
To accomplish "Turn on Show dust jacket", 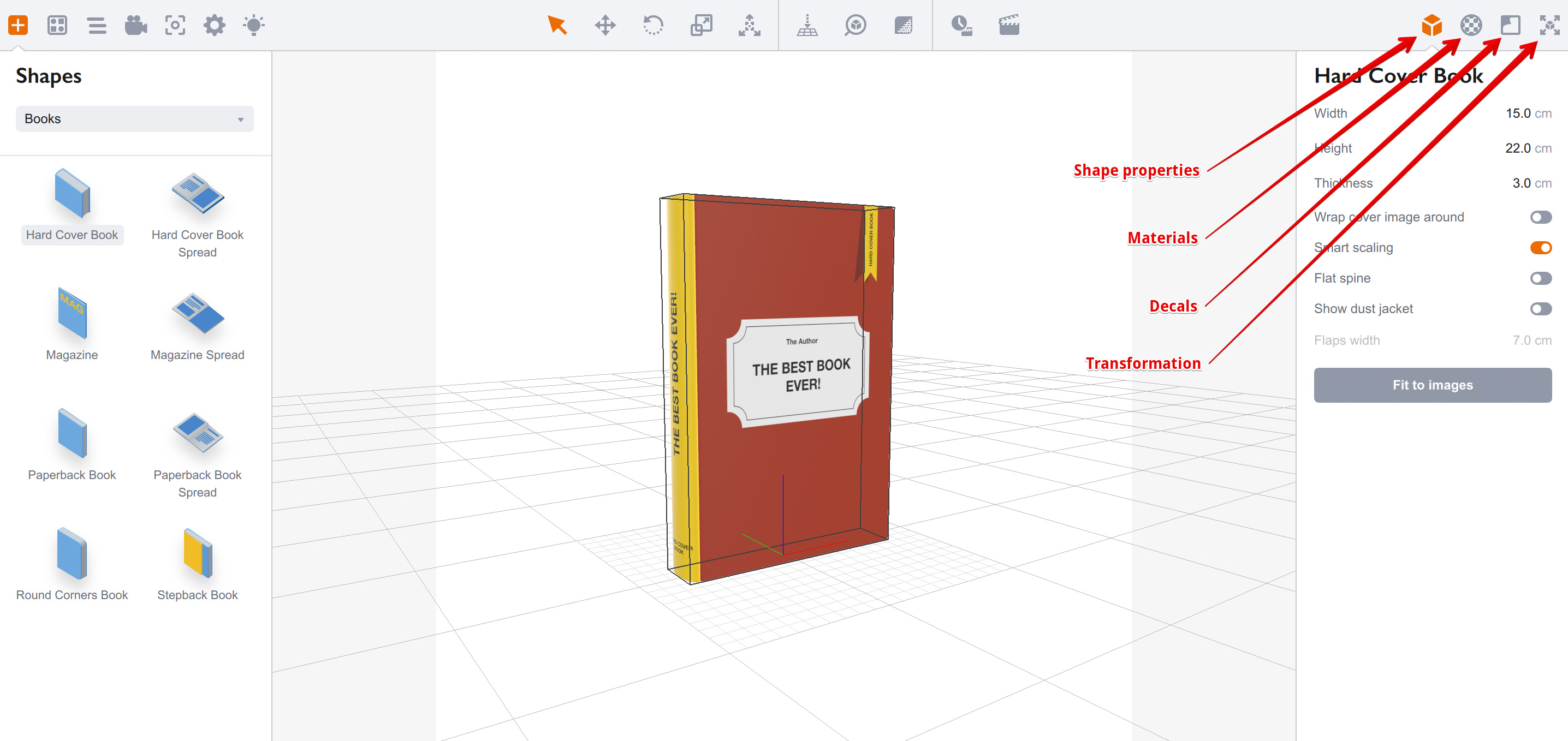I will click(x=1541, y=308).
